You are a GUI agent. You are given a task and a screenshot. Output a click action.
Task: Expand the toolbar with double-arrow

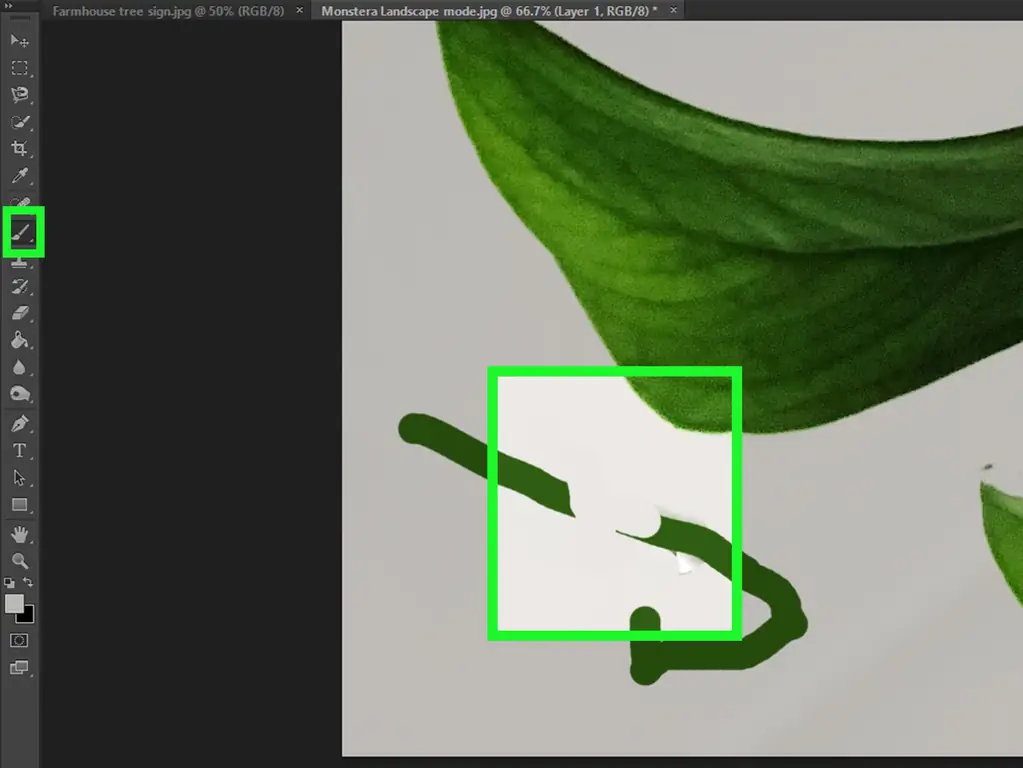[x=8, y=5]
